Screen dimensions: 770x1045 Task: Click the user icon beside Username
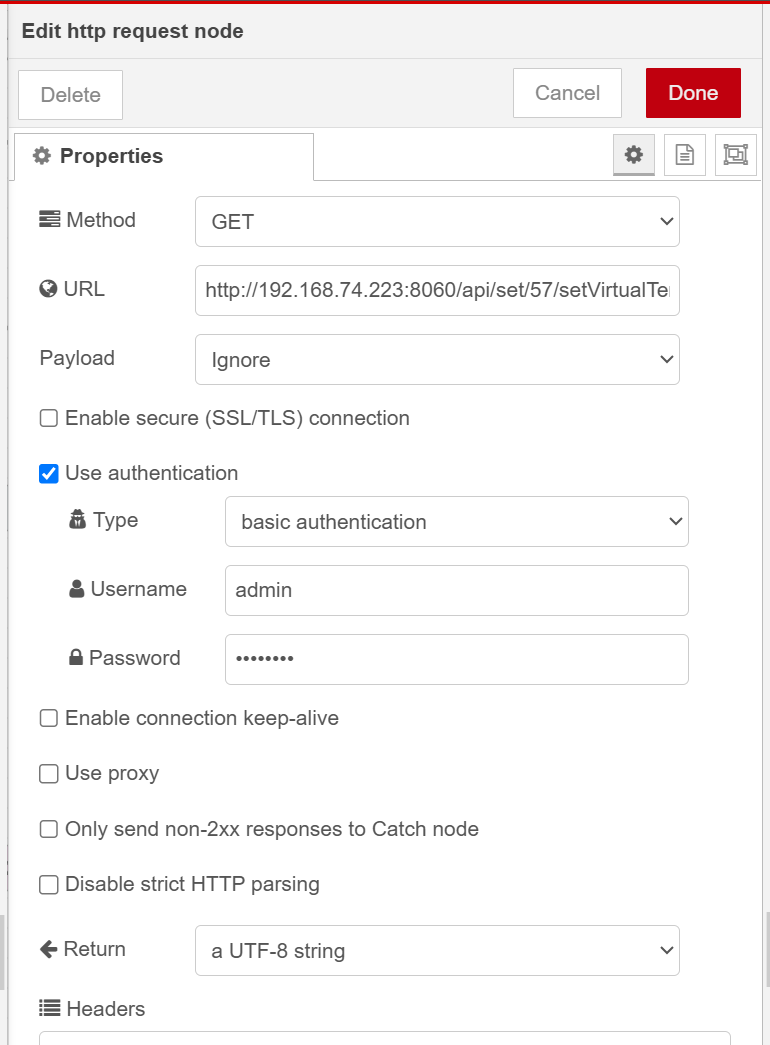77,590
